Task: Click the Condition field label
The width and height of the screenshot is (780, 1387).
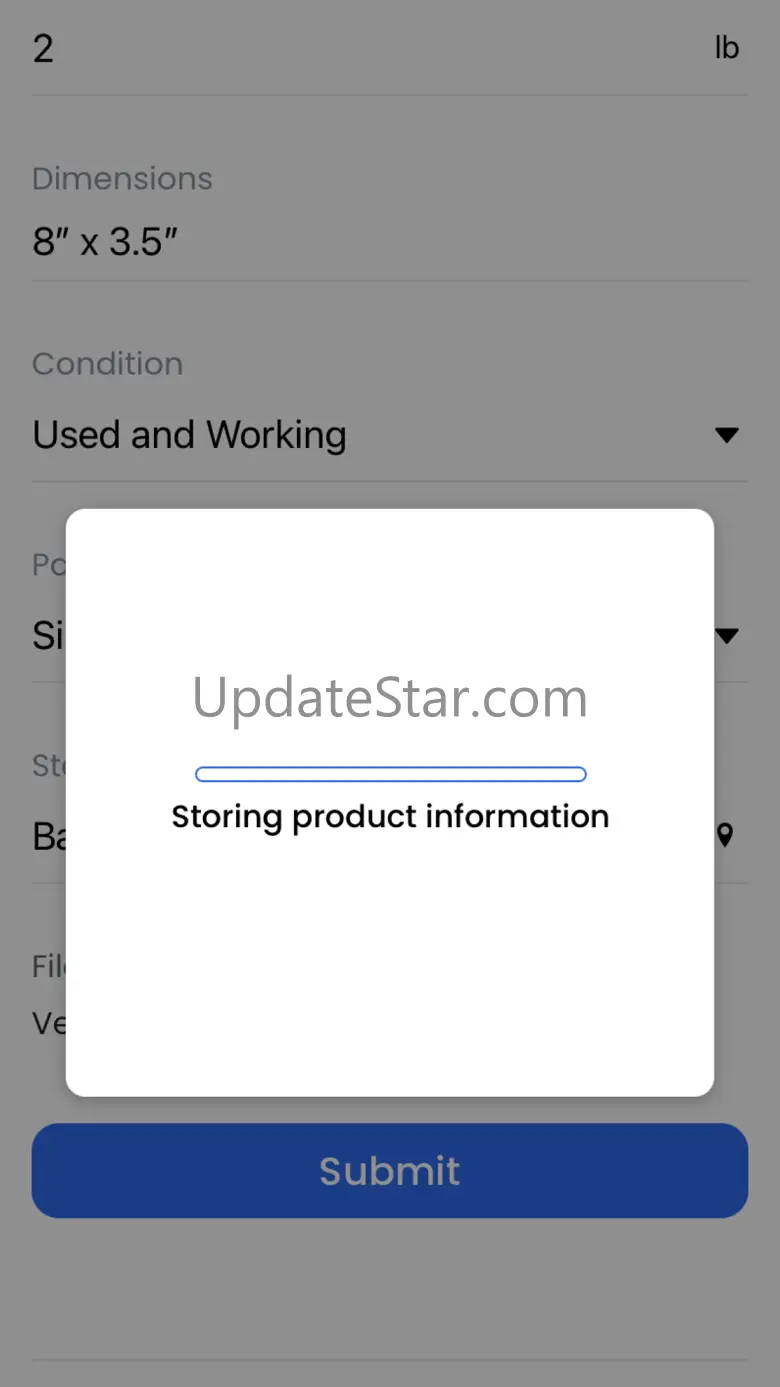Action: pyautogui.click(x=107, y=364)
